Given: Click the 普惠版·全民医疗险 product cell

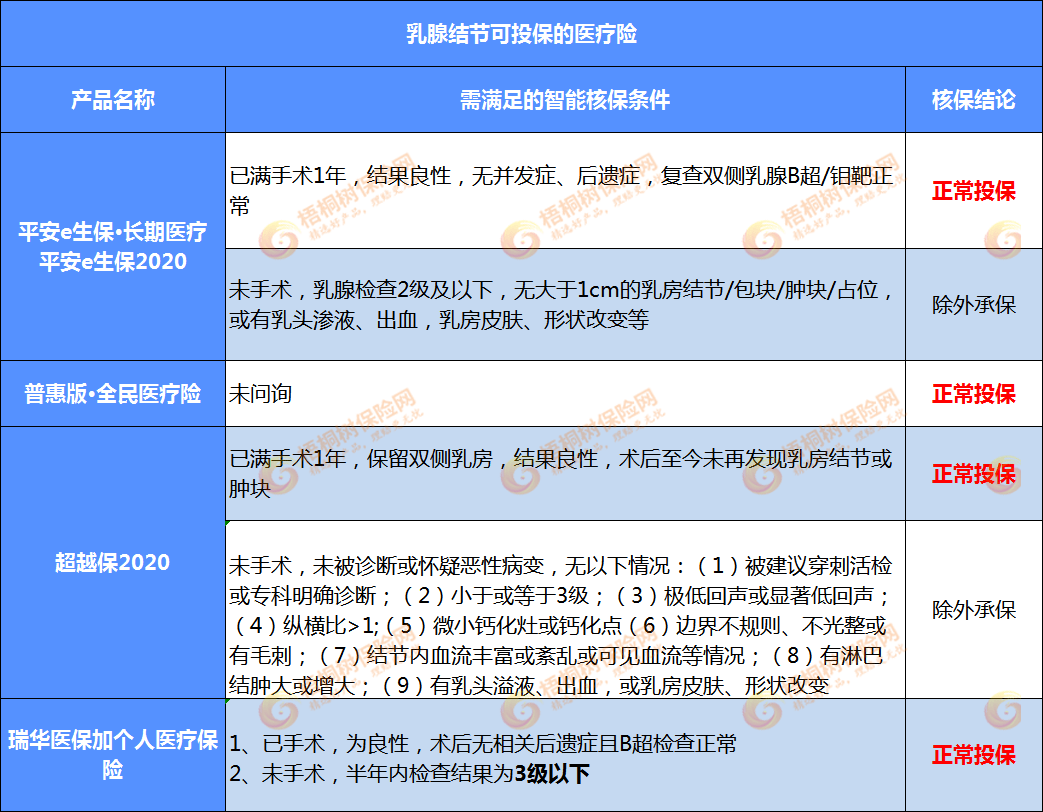Looking at the screenshot, I should (113, 394).
